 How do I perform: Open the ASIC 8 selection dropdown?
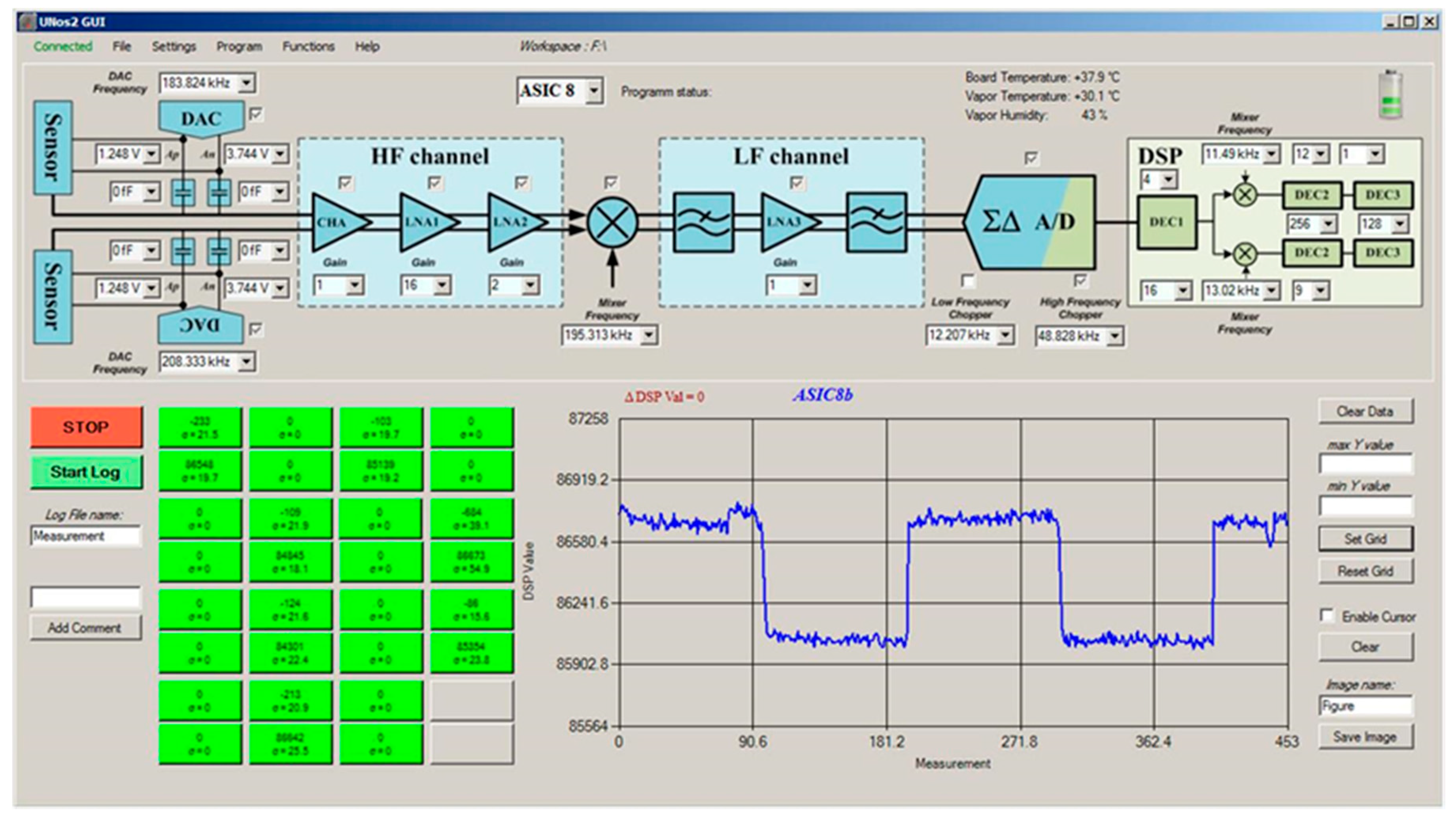coord(593,91)
